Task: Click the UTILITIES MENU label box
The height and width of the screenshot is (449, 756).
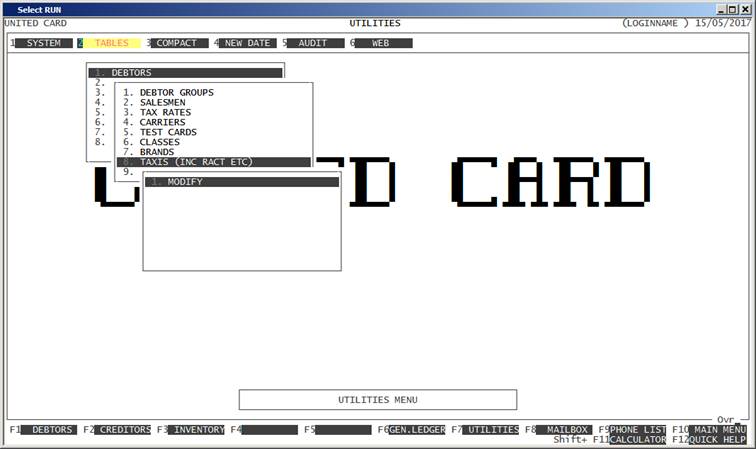Action: [378, 400]
